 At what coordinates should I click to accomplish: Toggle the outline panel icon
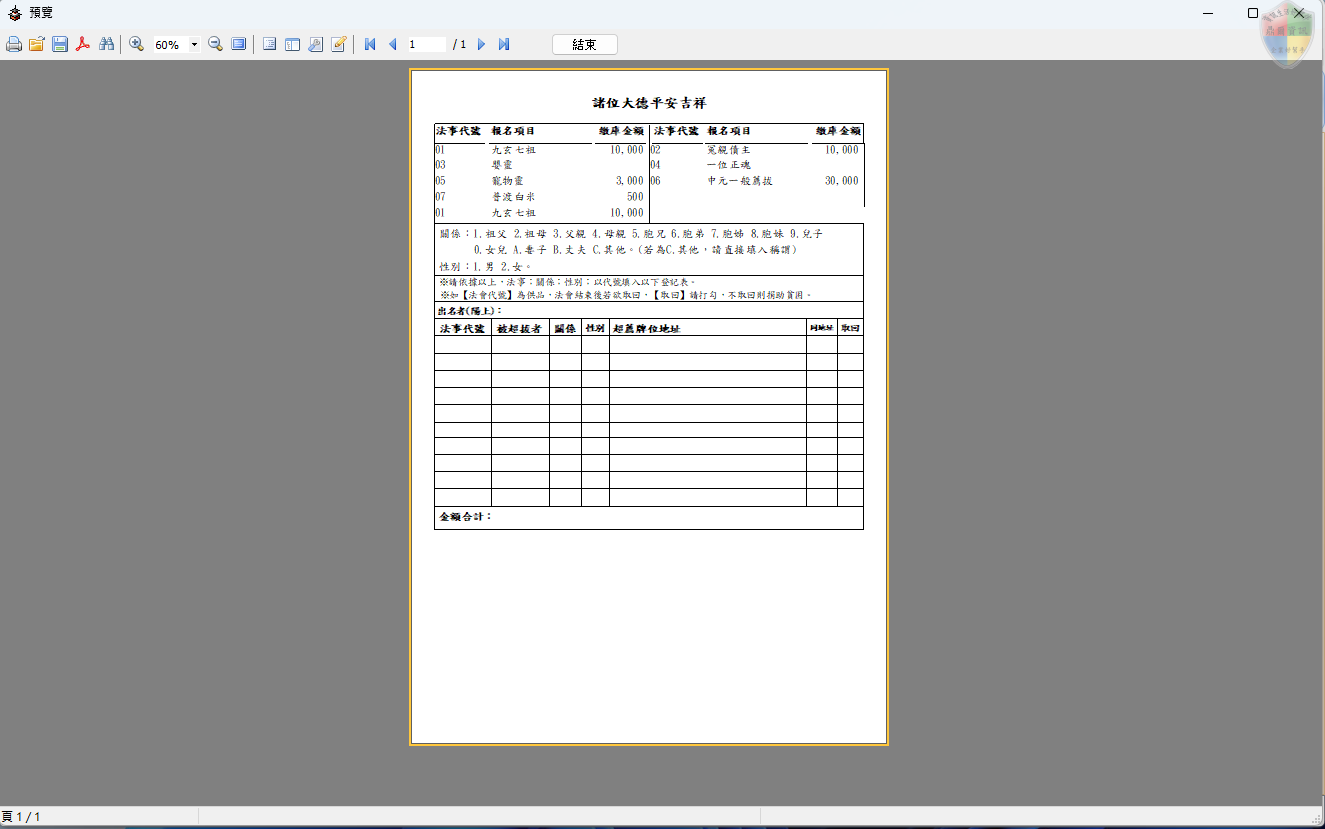[270, 45]
